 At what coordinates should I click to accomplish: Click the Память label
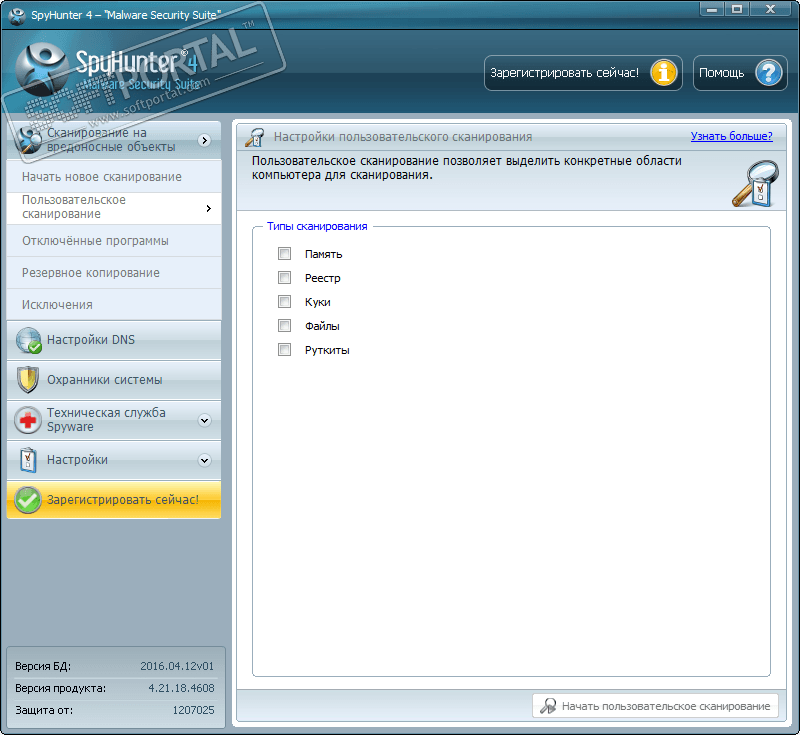coord(323,254)
